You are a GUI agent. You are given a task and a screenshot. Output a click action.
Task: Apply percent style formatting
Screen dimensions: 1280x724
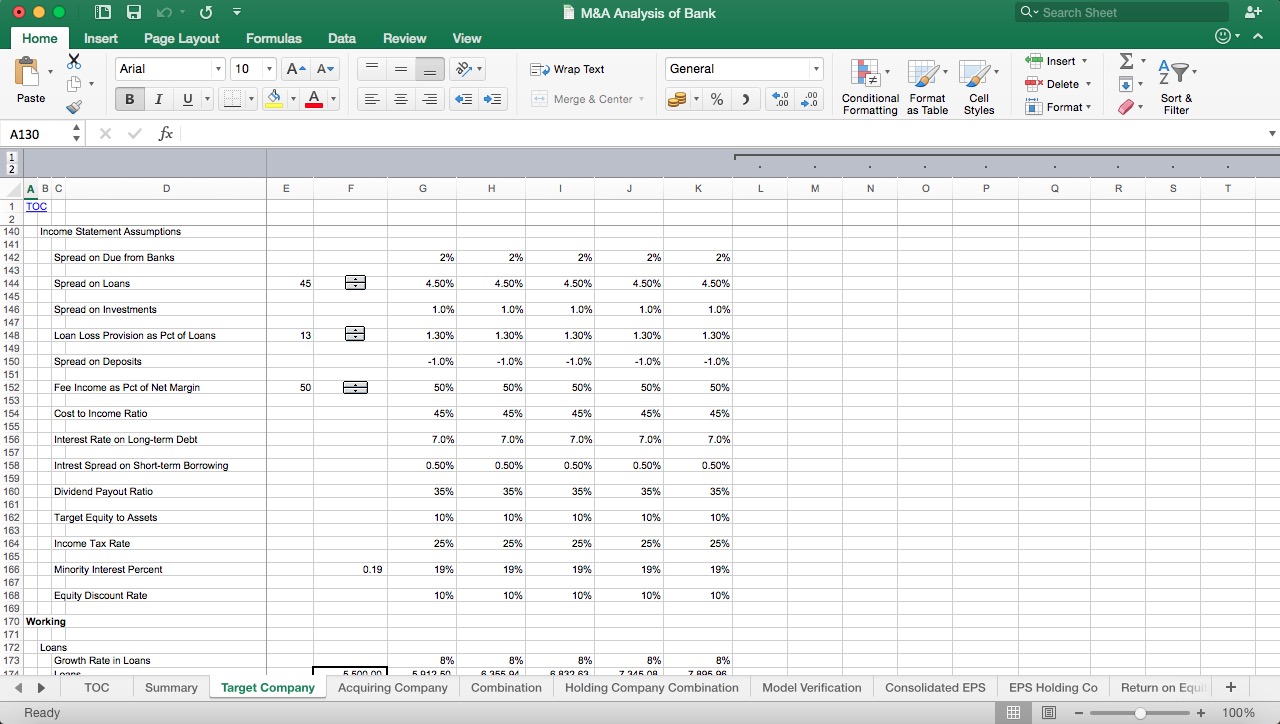[715, 99]
